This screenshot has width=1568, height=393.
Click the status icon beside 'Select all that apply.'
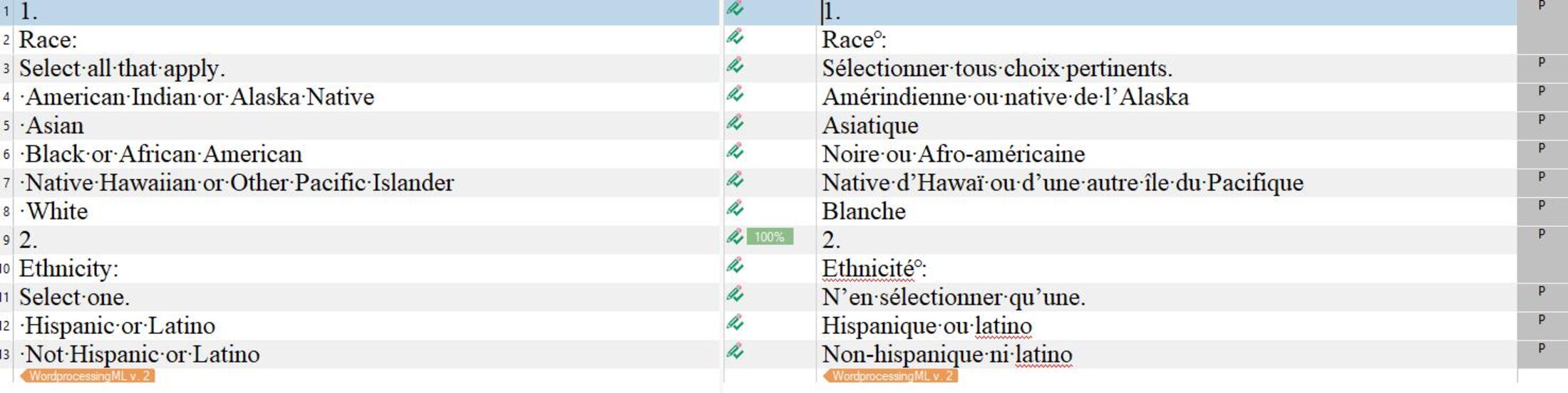tap(735, 66)
